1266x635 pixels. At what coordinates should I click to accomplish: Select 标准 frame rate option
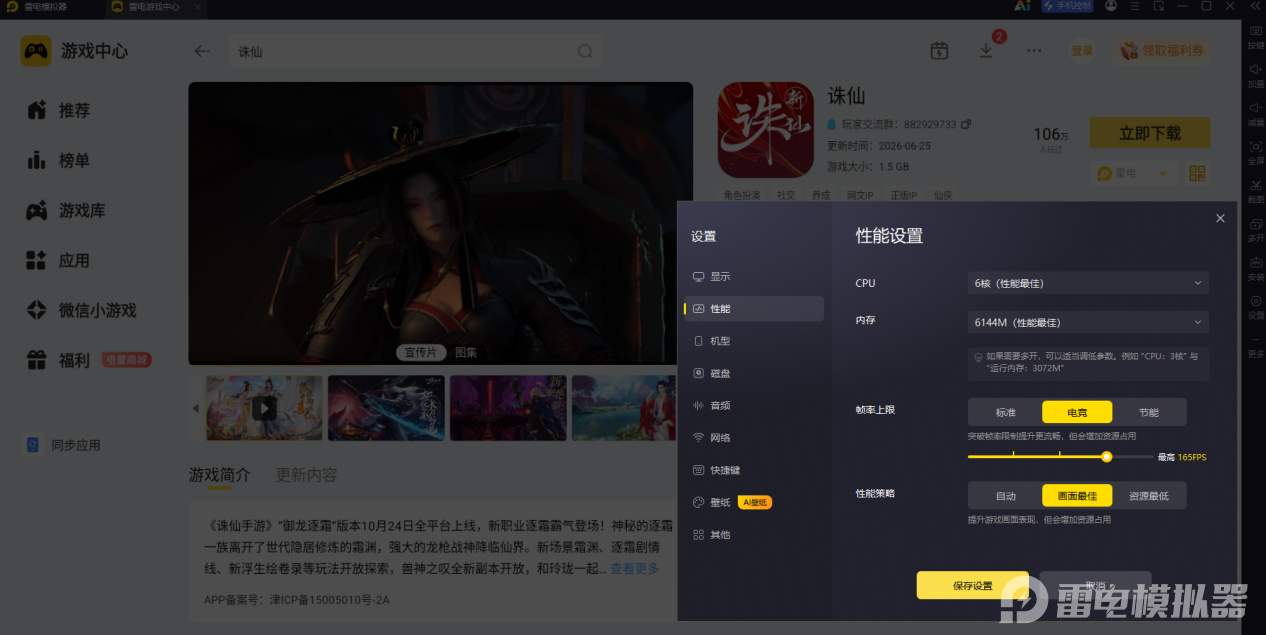pyautogui.click(x=1005, y=412)
